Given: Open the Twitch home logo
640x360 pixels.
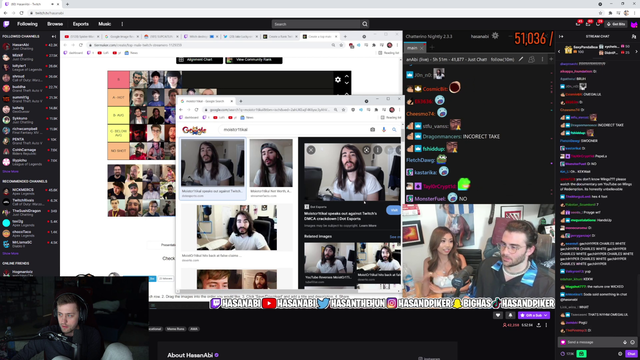Looking at the screenshot, I should [x=6, y=24].
